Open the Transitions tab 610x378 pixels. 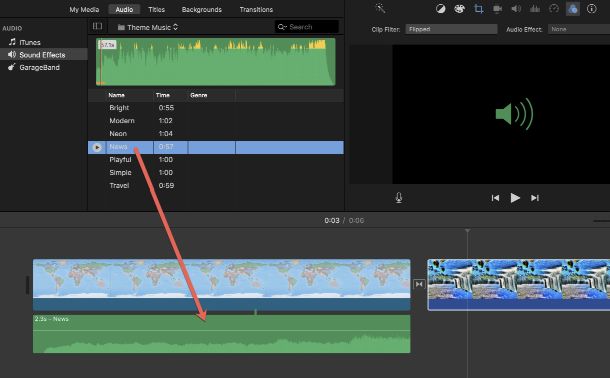coord(256,9)
